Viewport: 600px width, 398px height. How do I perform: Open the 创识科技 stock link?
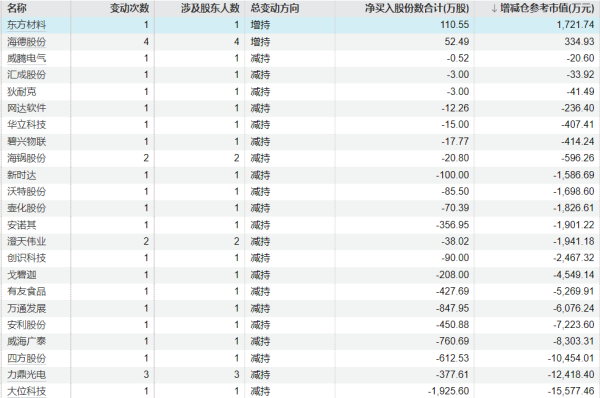(26, 258)
